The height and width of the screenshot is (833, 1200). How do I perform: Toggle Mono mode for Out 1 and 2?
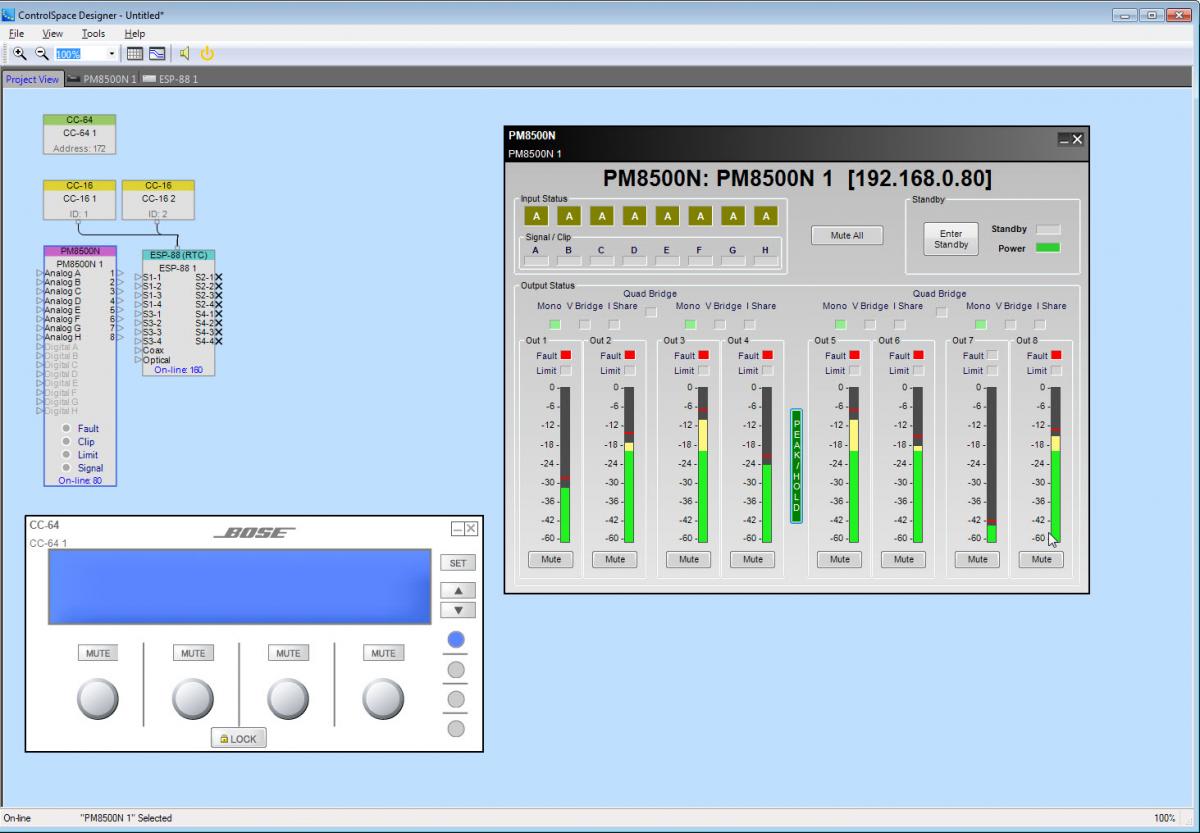tap(554, 325)
